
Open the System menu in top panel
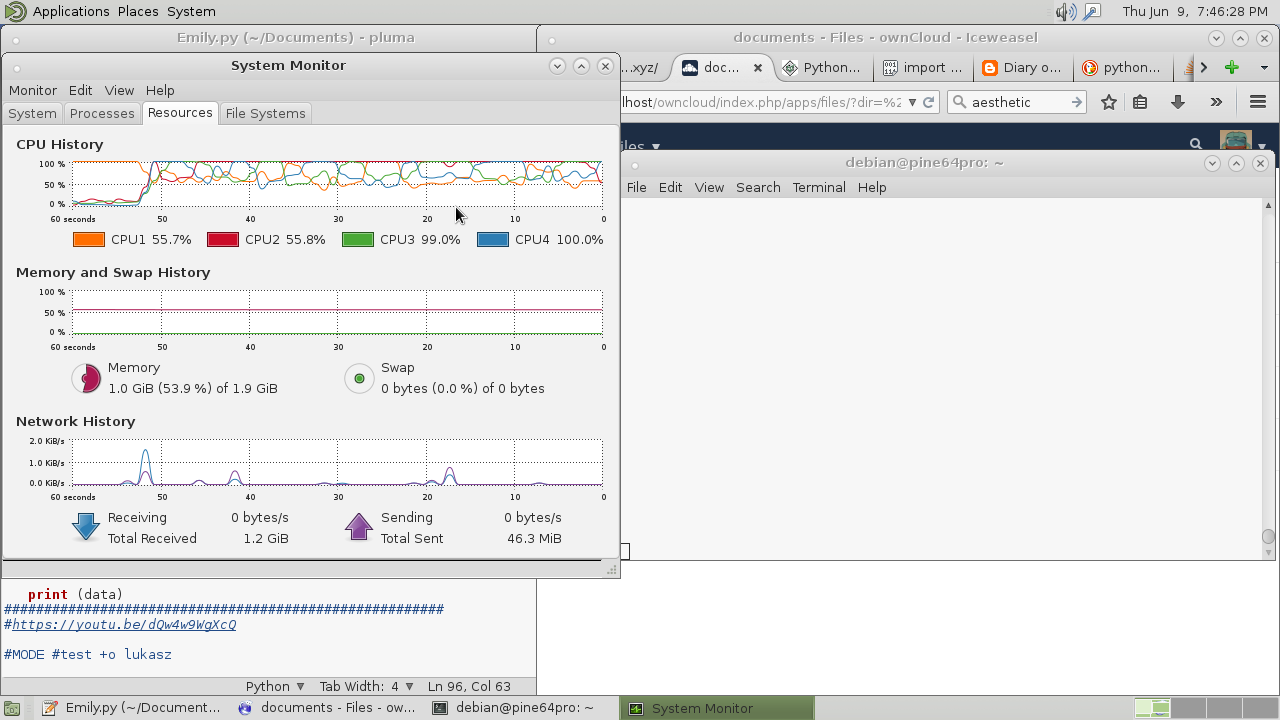pos(191,11)
